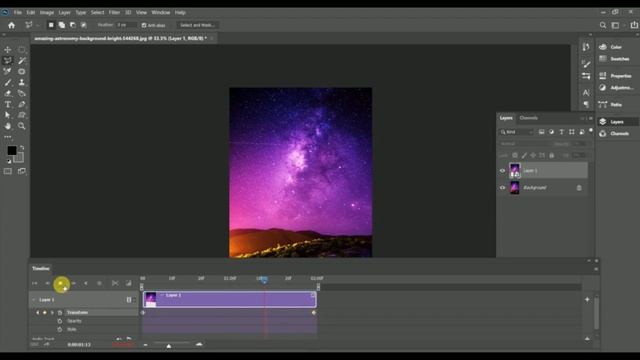Screen dimensions: 640x360
Task: Click the Feather input field
Action: [127, 25]
